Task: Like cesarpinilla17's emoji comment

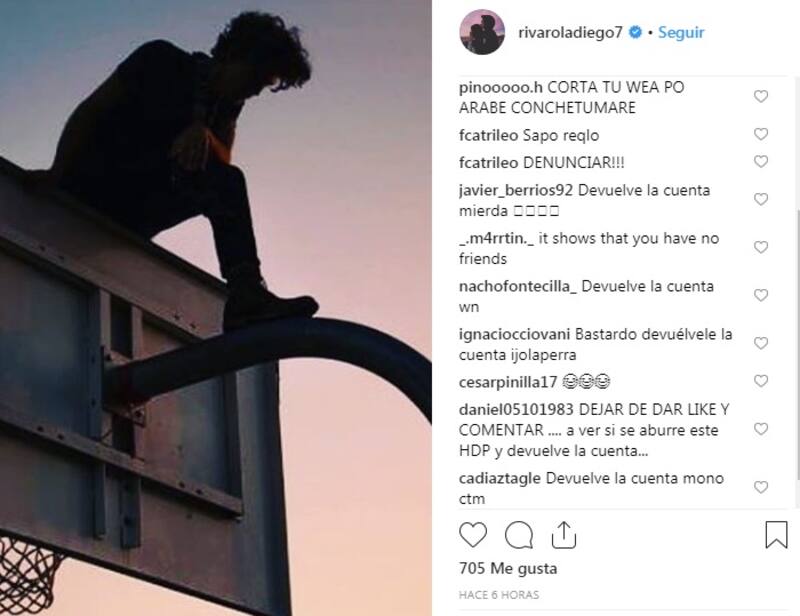Action: pos(761,381)
